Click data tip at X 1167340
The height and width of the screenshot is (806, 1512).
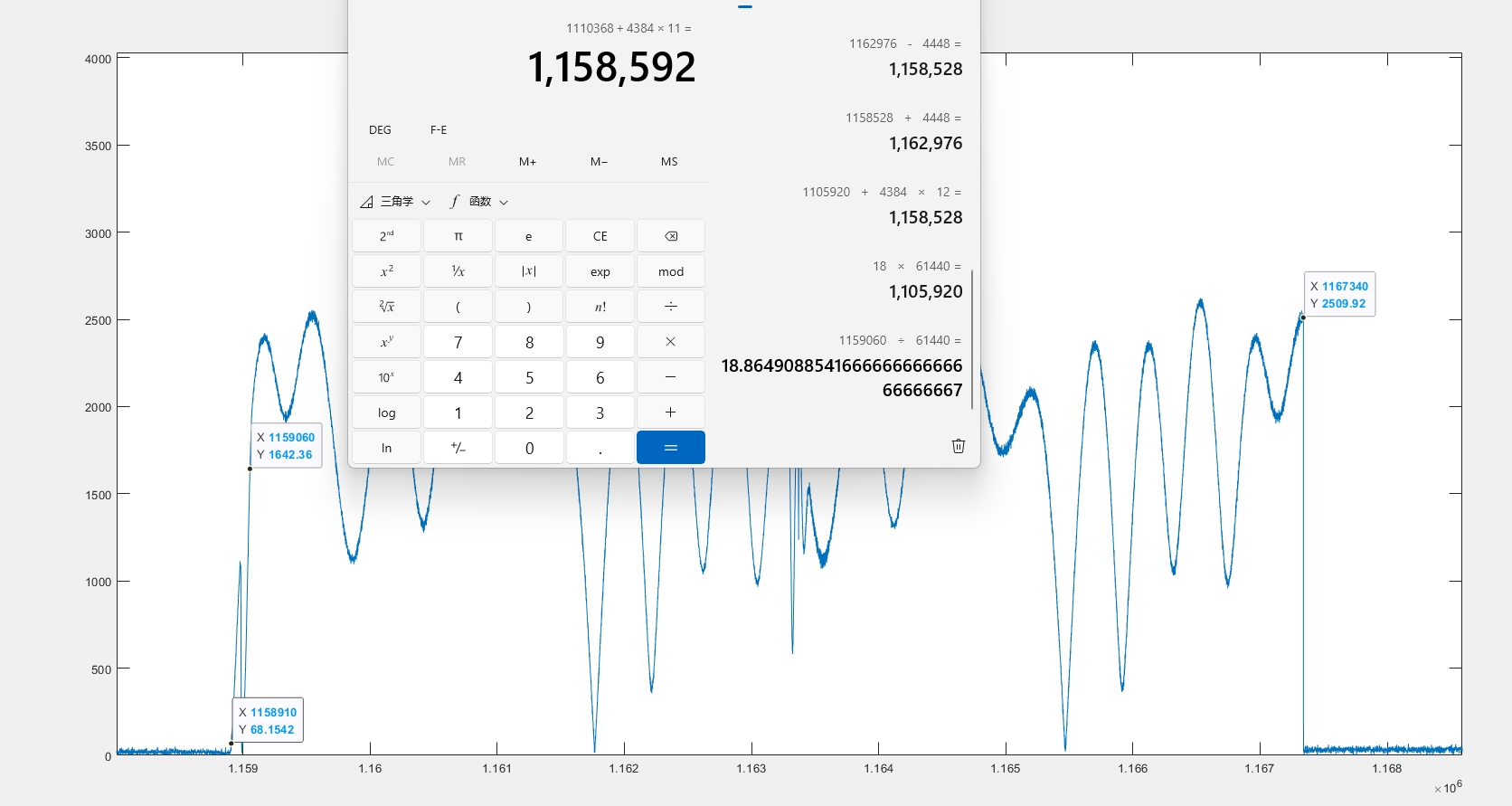click(x=1339, y=295)
